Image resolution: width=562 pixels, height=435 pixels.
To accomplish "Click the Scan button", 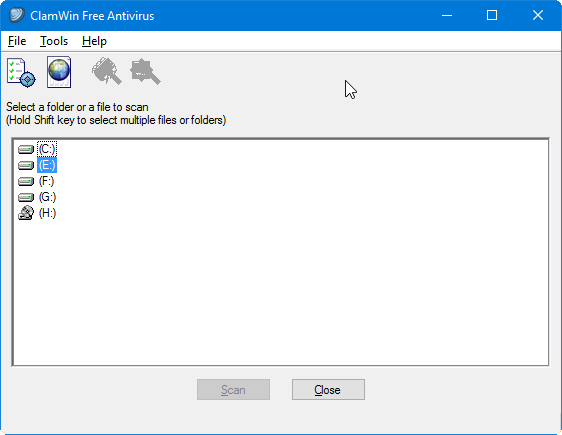I will [233, 389].
